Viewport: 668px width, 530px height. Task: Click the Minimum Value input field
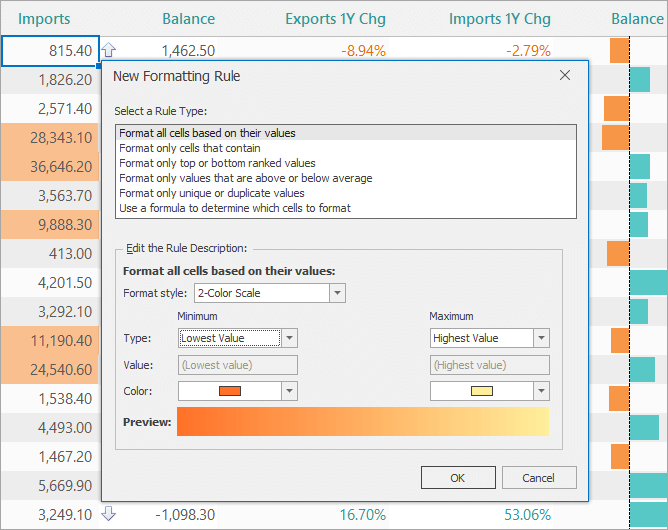237,365
